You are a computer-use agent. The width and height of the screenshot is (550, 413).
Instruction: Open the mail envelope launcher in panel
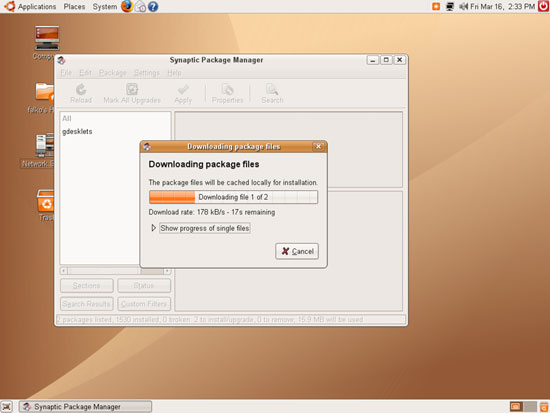[140, 7]
